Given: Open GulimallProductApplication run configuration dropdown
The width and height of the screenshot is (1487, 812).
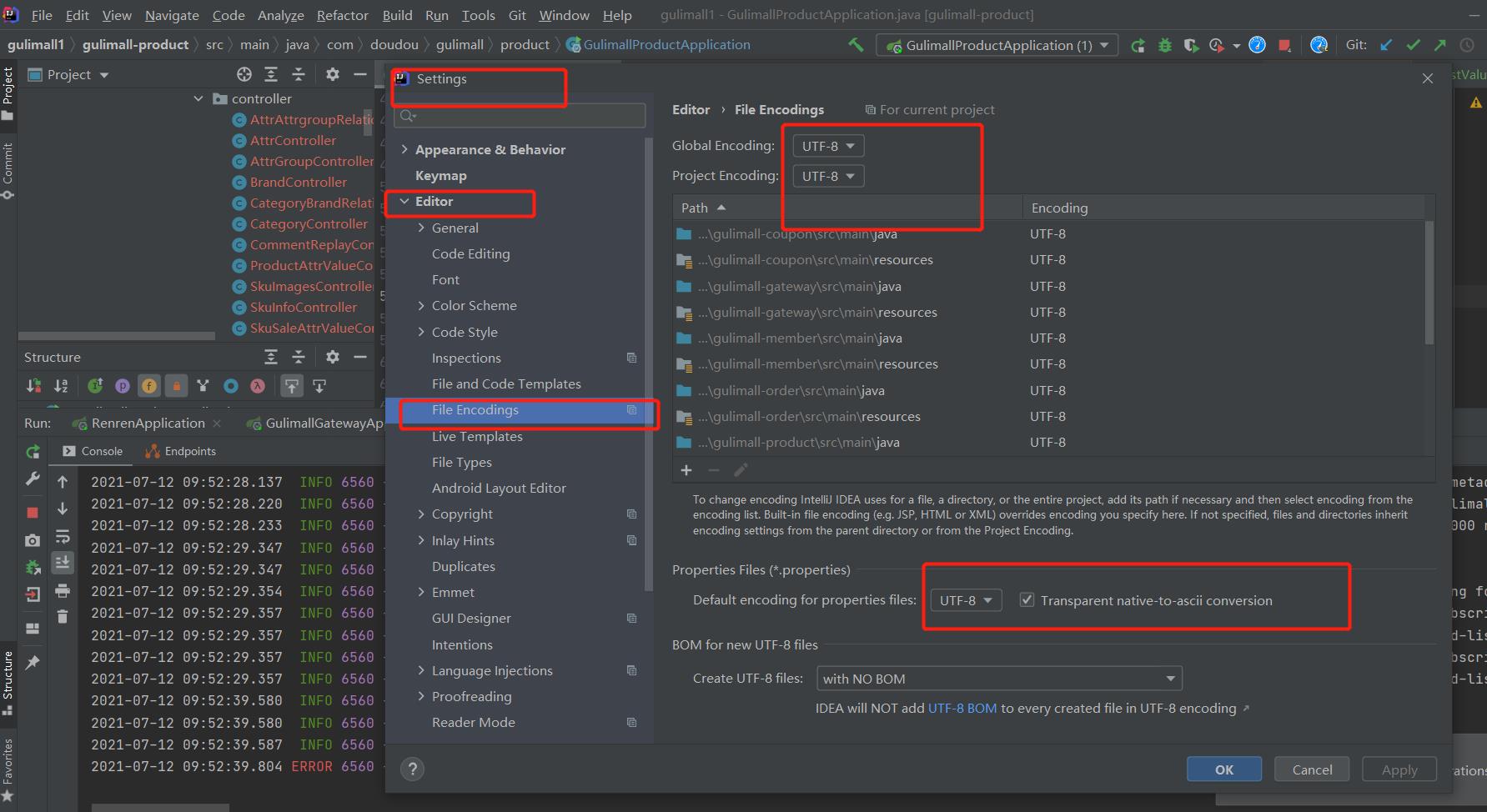Looking at the screenshot, I should click(997, 45).
